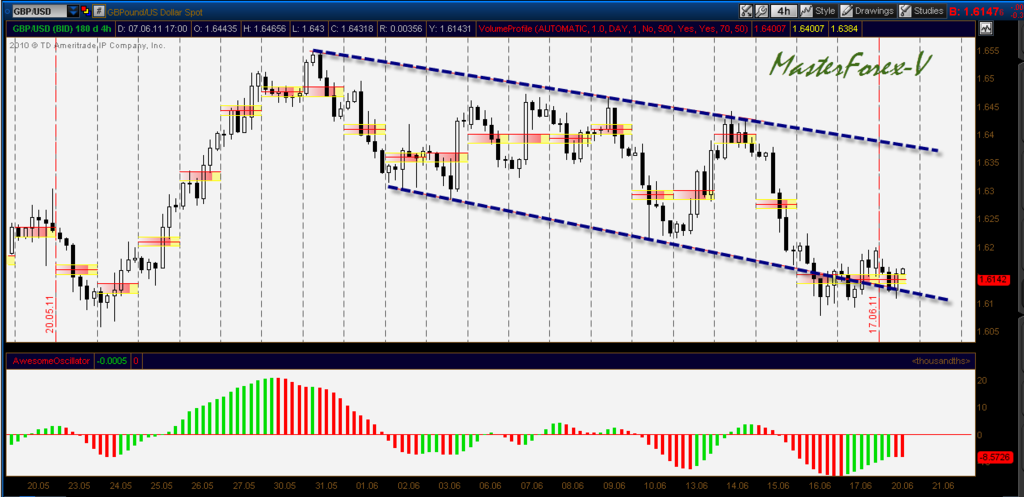
Task: Click the current price bubble 1.6142
Action: coord(995,280)
